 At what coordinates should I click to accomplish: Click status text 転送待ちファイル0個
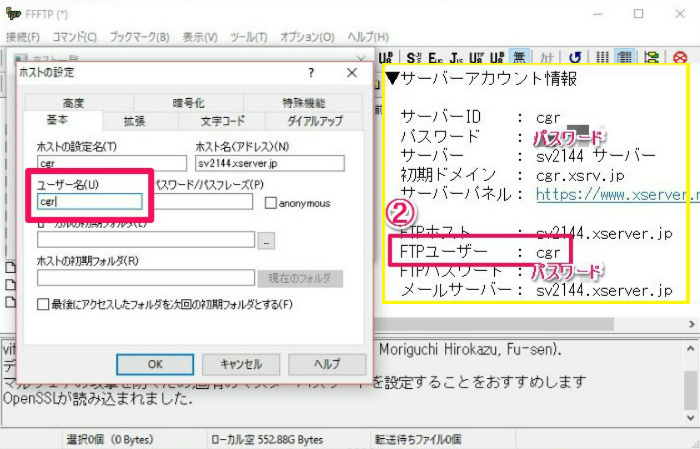click(418, 440)
